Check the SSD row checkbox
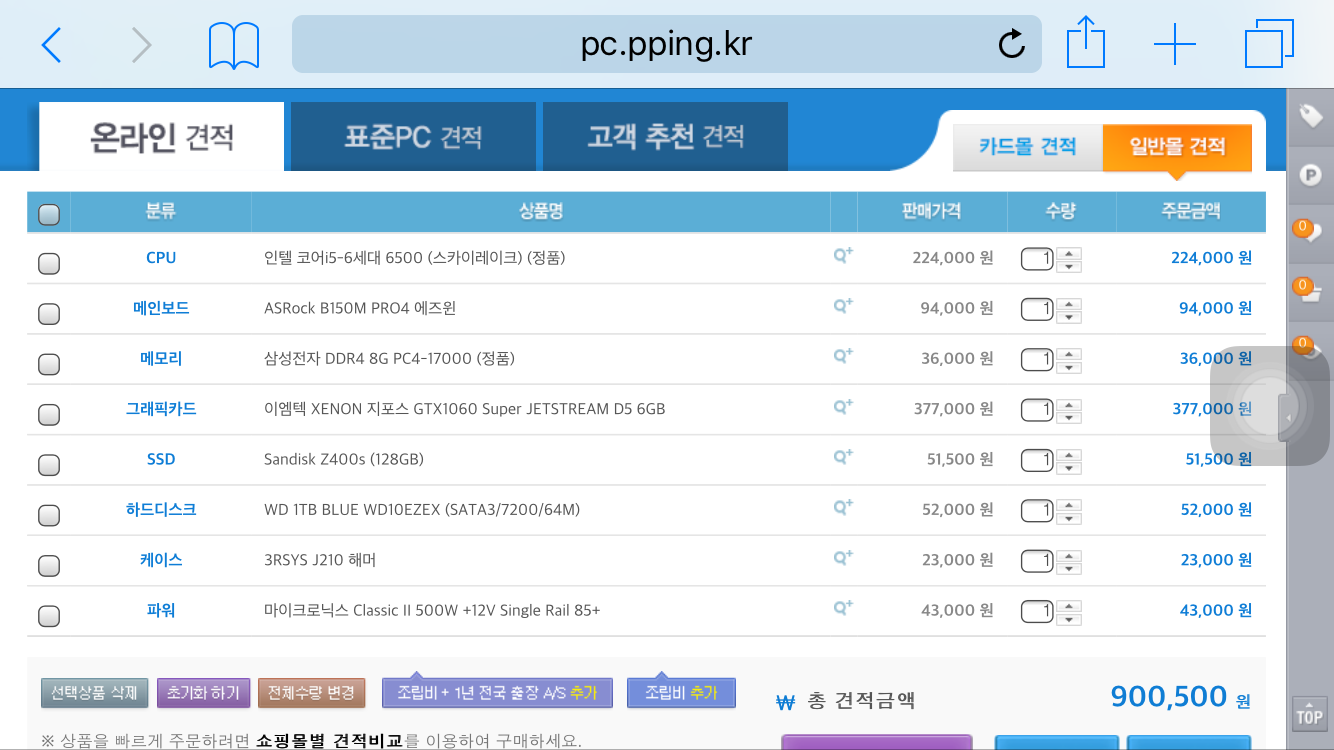Screen dimensions: 1334x750 [x=48, y=465]
